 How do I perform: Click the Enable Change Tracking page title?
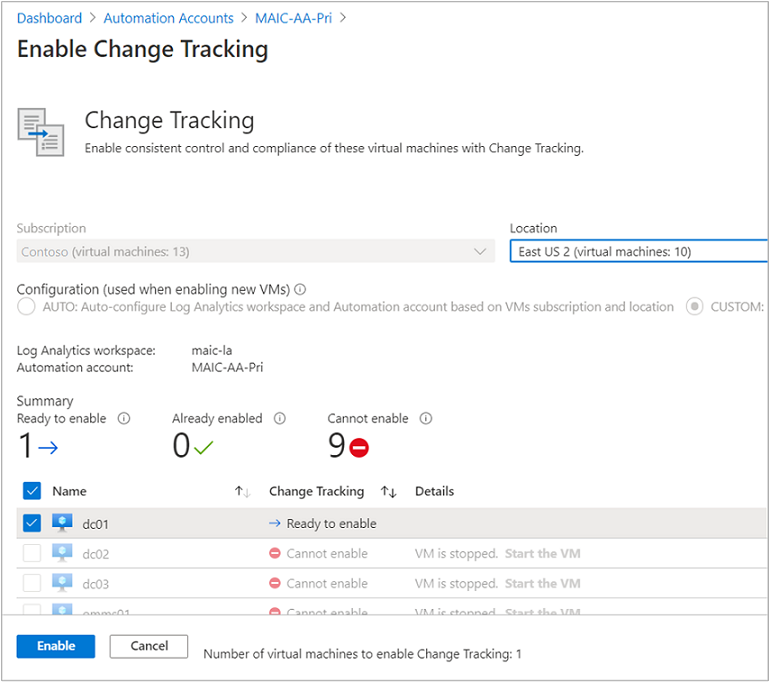tap(142, 49)
